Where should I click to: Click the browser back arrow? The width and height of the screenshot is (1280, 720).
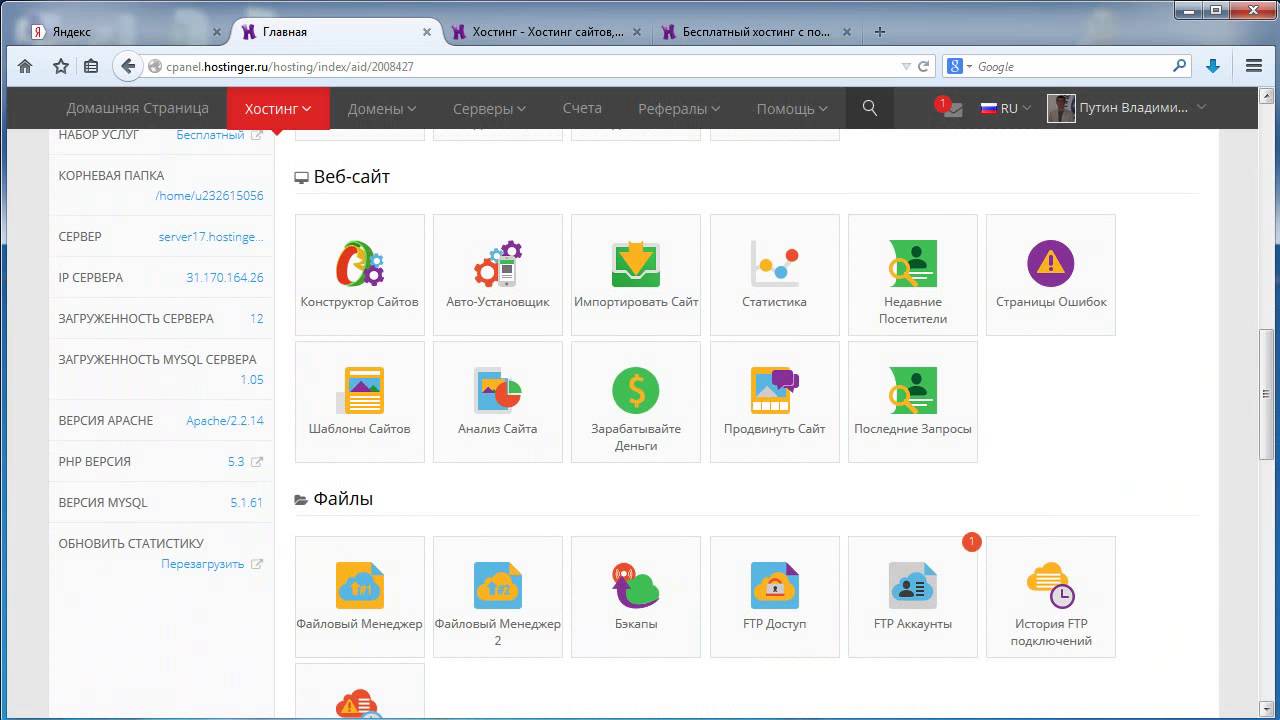coord(128,66)
